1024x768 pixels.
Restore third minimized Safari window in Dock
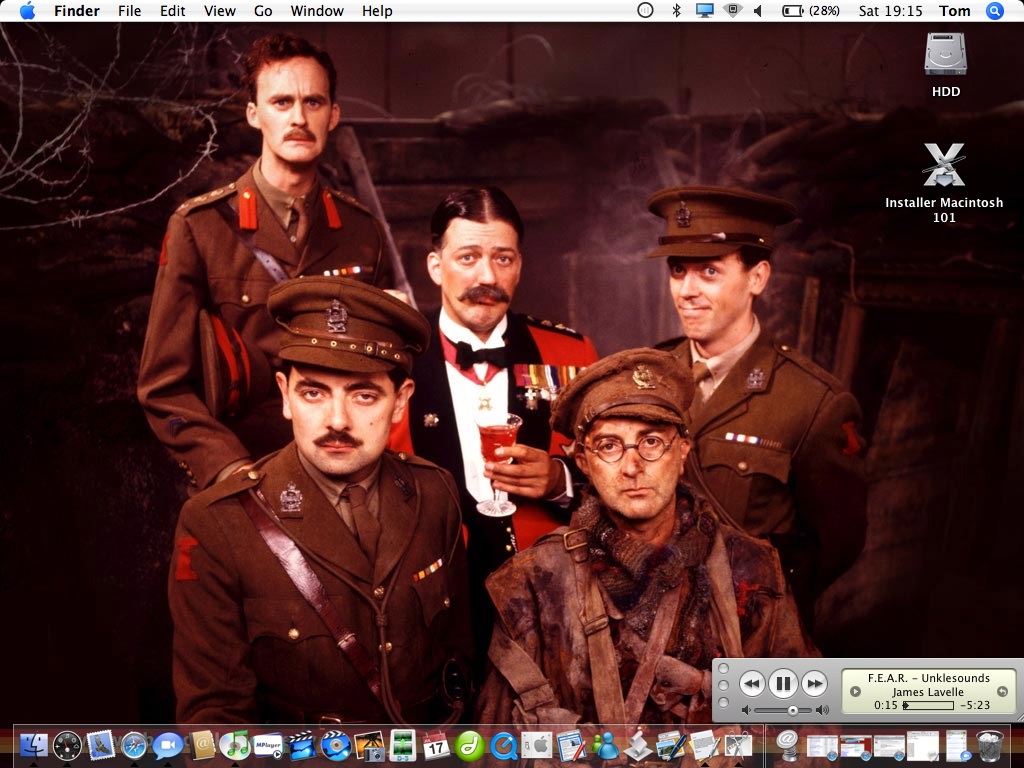point(889,746)
